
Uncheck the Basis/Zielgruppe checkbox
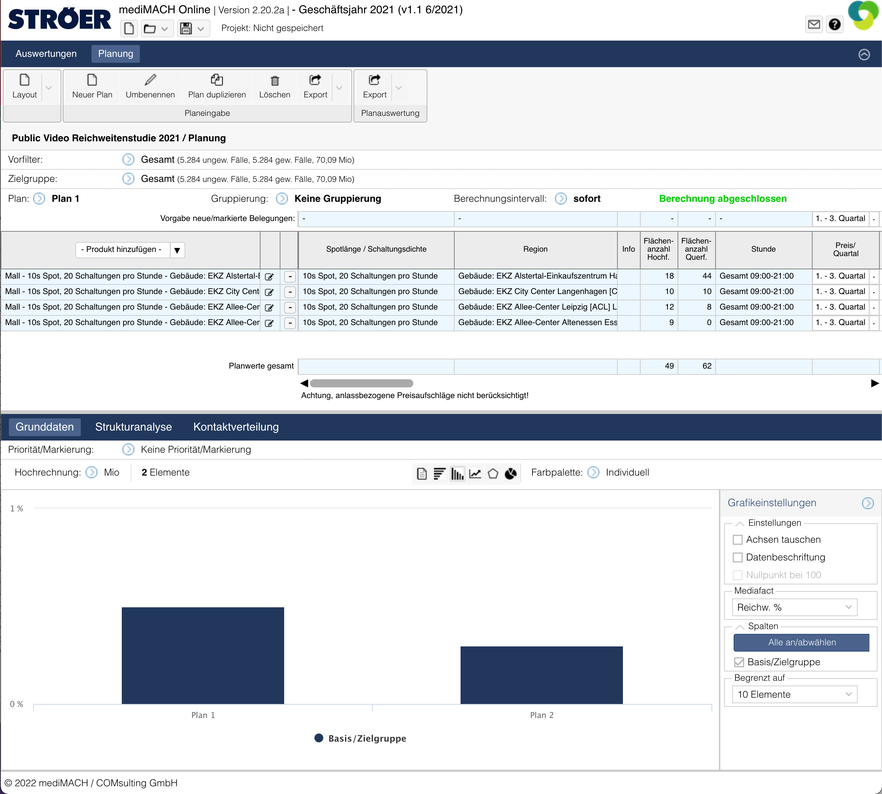pos(738,662)
